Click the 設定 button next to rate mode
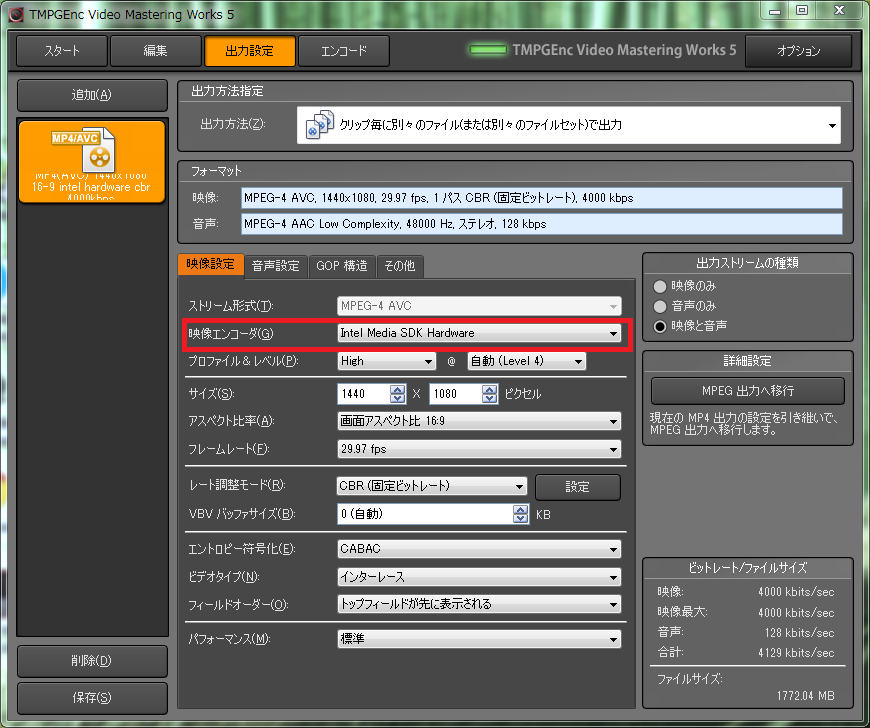Screen dimensions: 870x728 click(x=578, y=487)
